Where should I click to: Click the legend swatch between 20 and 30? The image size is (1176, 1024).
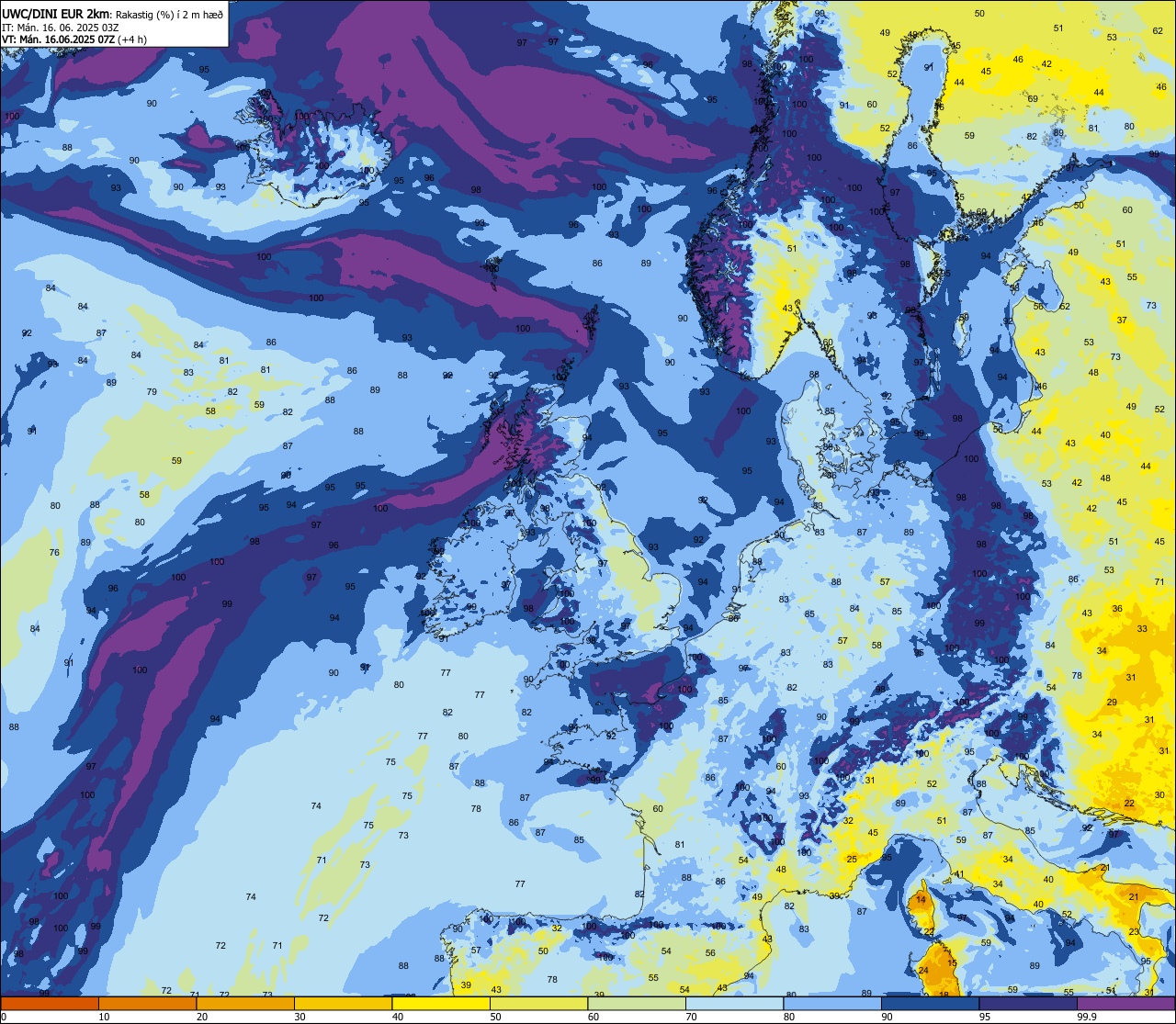click(x=245, y=1004)
